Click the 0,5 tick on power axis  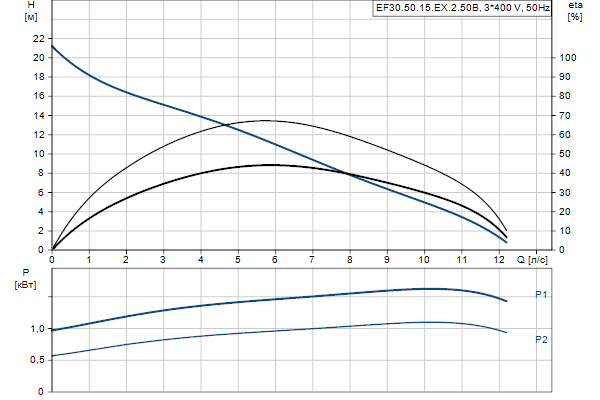point(36,360)
